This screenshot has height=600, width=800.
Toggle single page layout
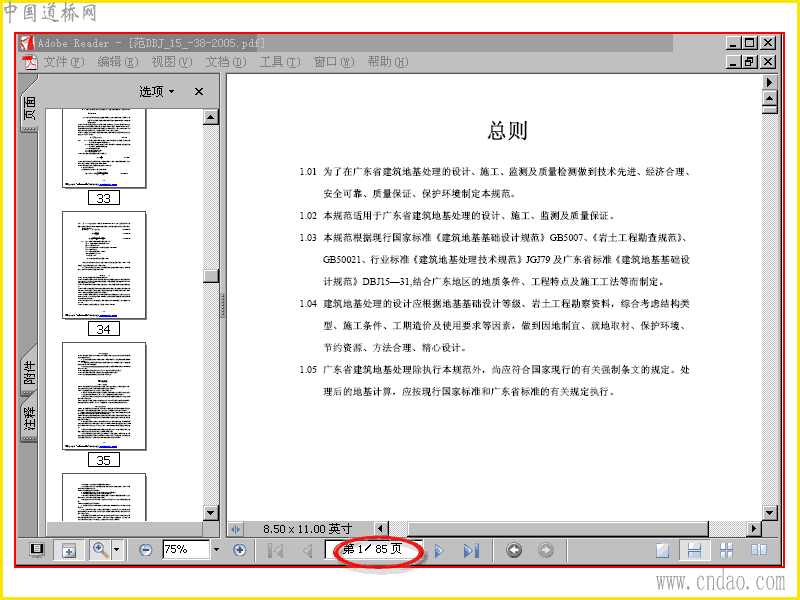pyautogui.click(x=662, y=550)
